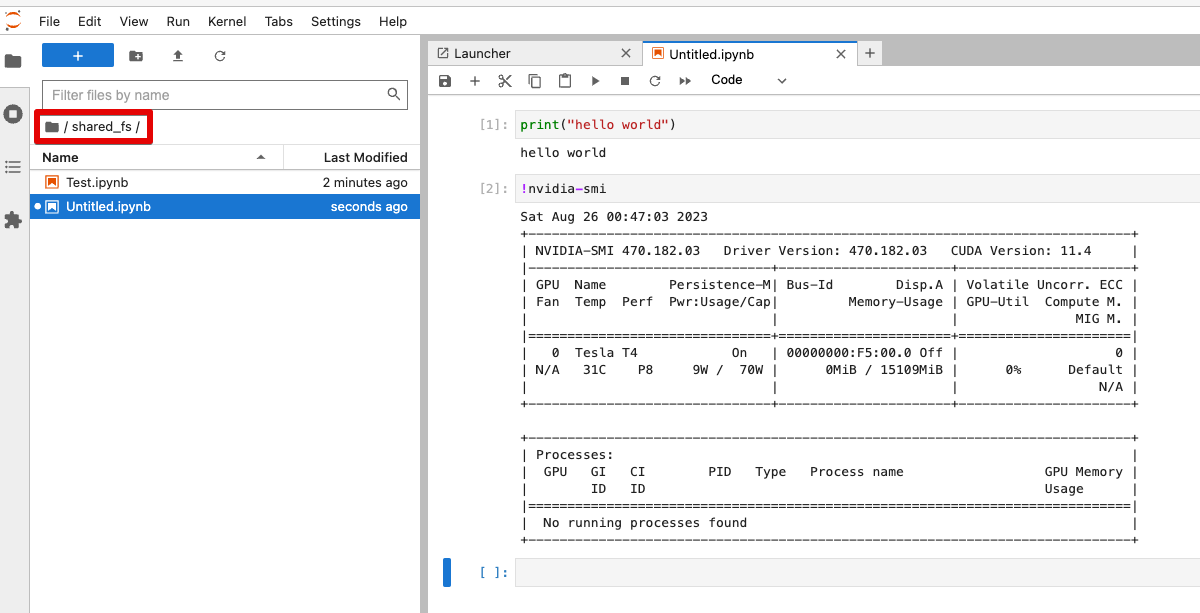This screenshot has width=1200, height=613.
Task: Open the Code cell type dropdown
Action: [749, 80]
